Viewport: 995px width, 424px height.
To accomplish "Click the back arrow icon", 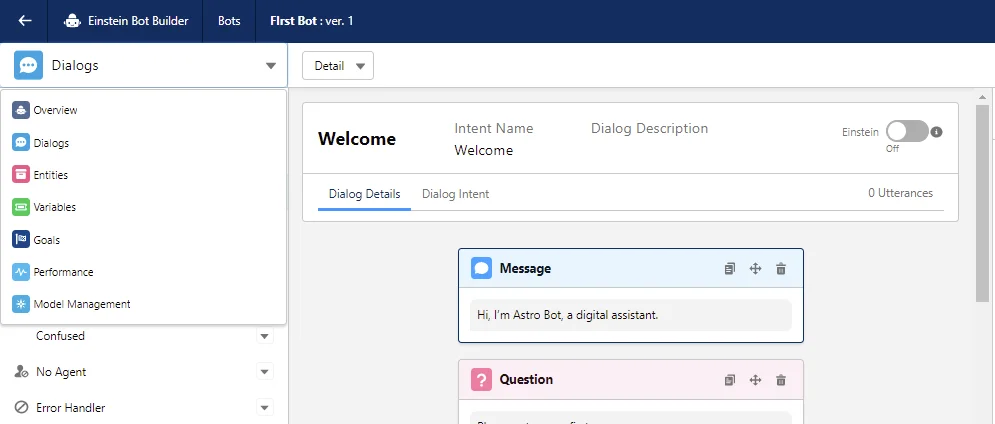I will pos(25,21).
